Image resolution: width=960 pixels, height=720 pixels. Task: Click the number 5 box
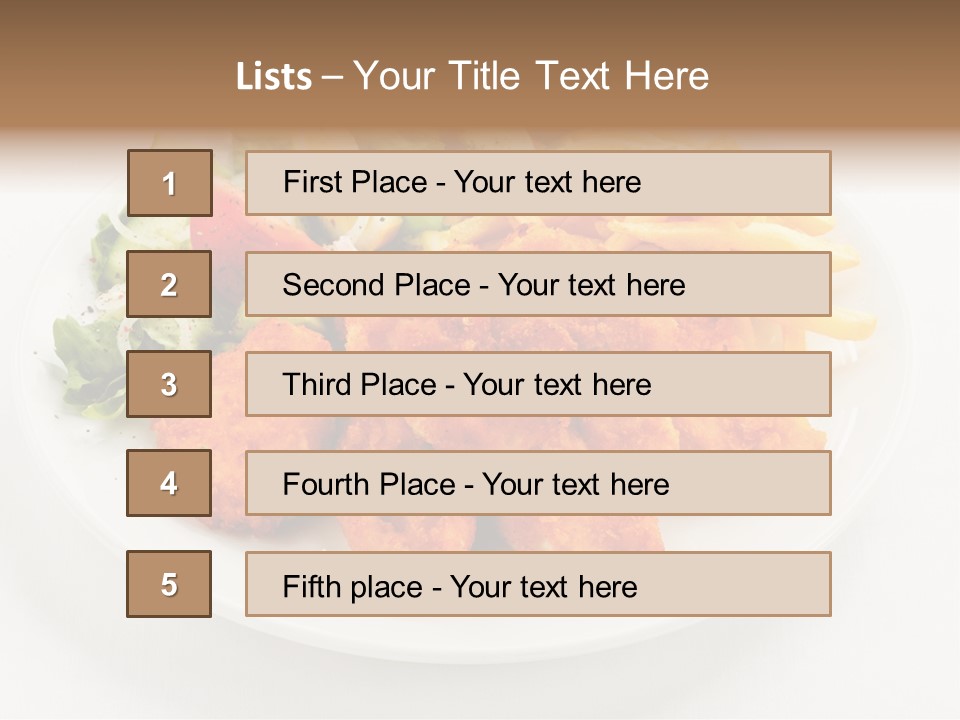click(x=169, y=584)
